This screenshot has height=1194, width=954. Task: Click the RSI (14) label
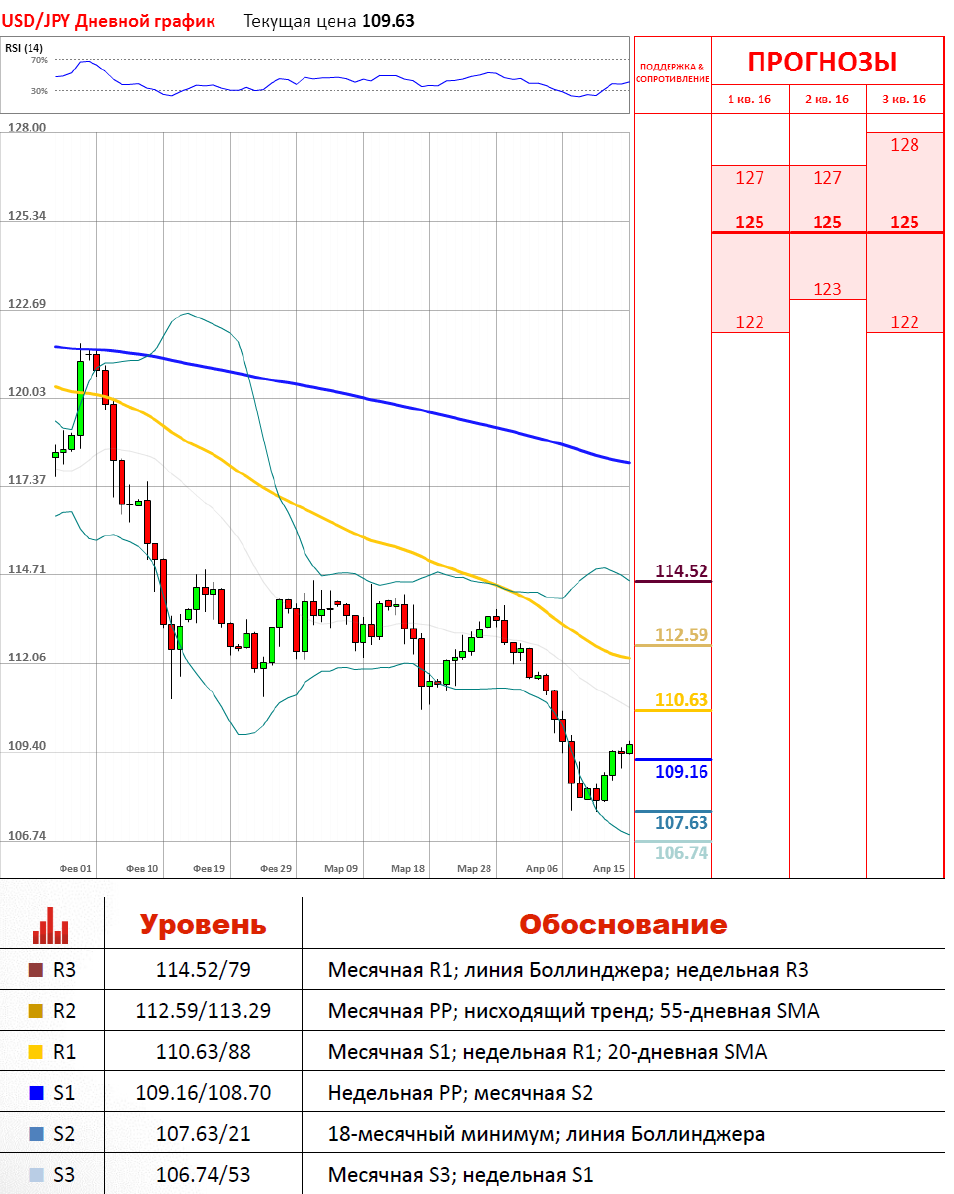pos(24,48)
